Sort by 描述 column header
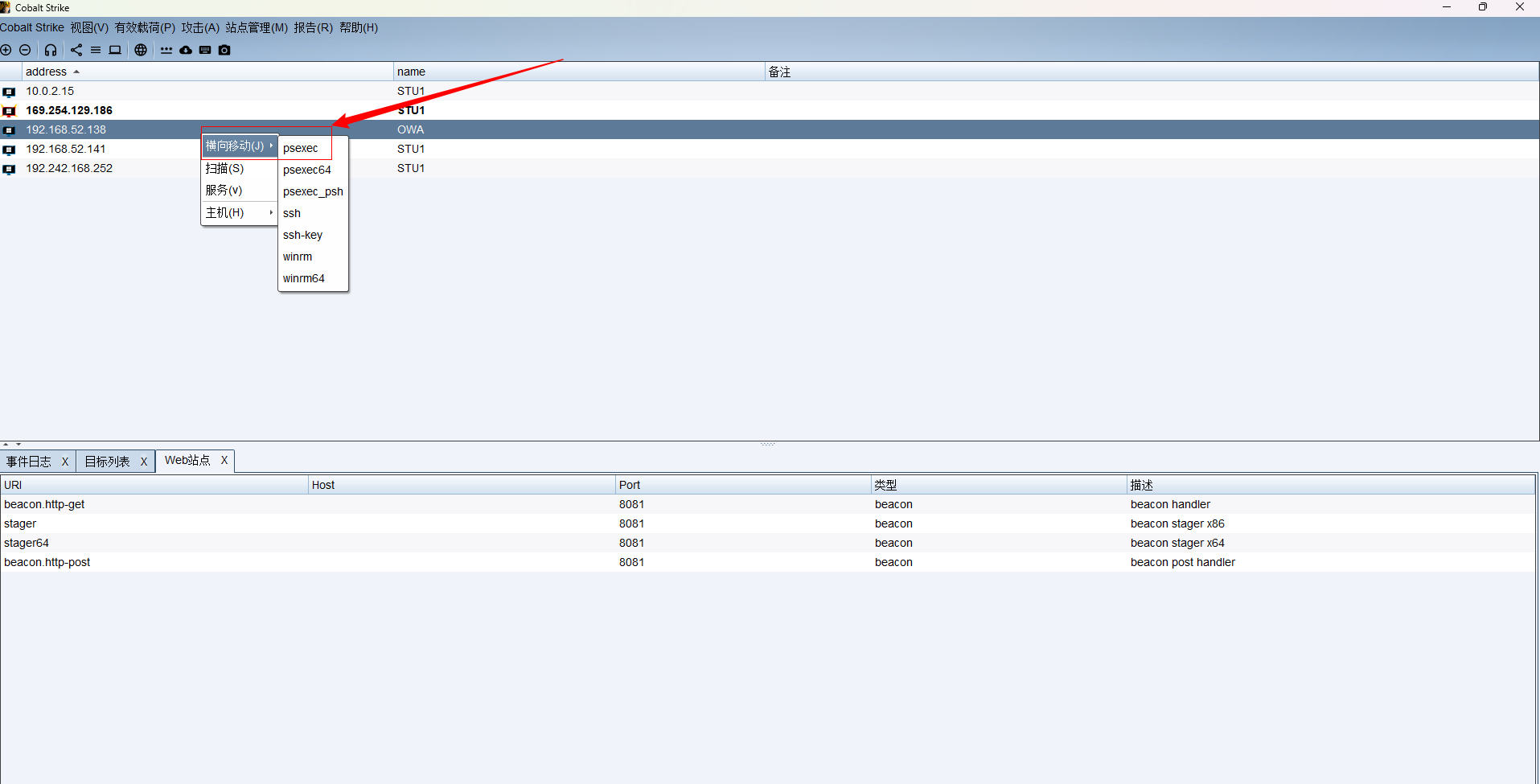 [1331, 485]
